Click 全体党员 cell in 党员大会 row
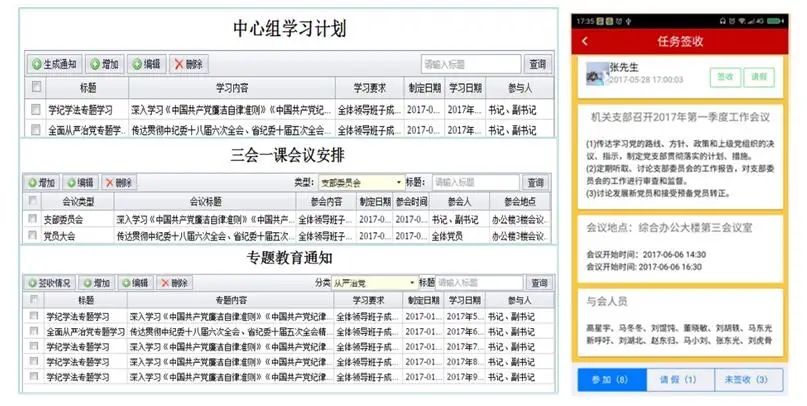This screenshot has height=406, width=807. click(447, 236)
